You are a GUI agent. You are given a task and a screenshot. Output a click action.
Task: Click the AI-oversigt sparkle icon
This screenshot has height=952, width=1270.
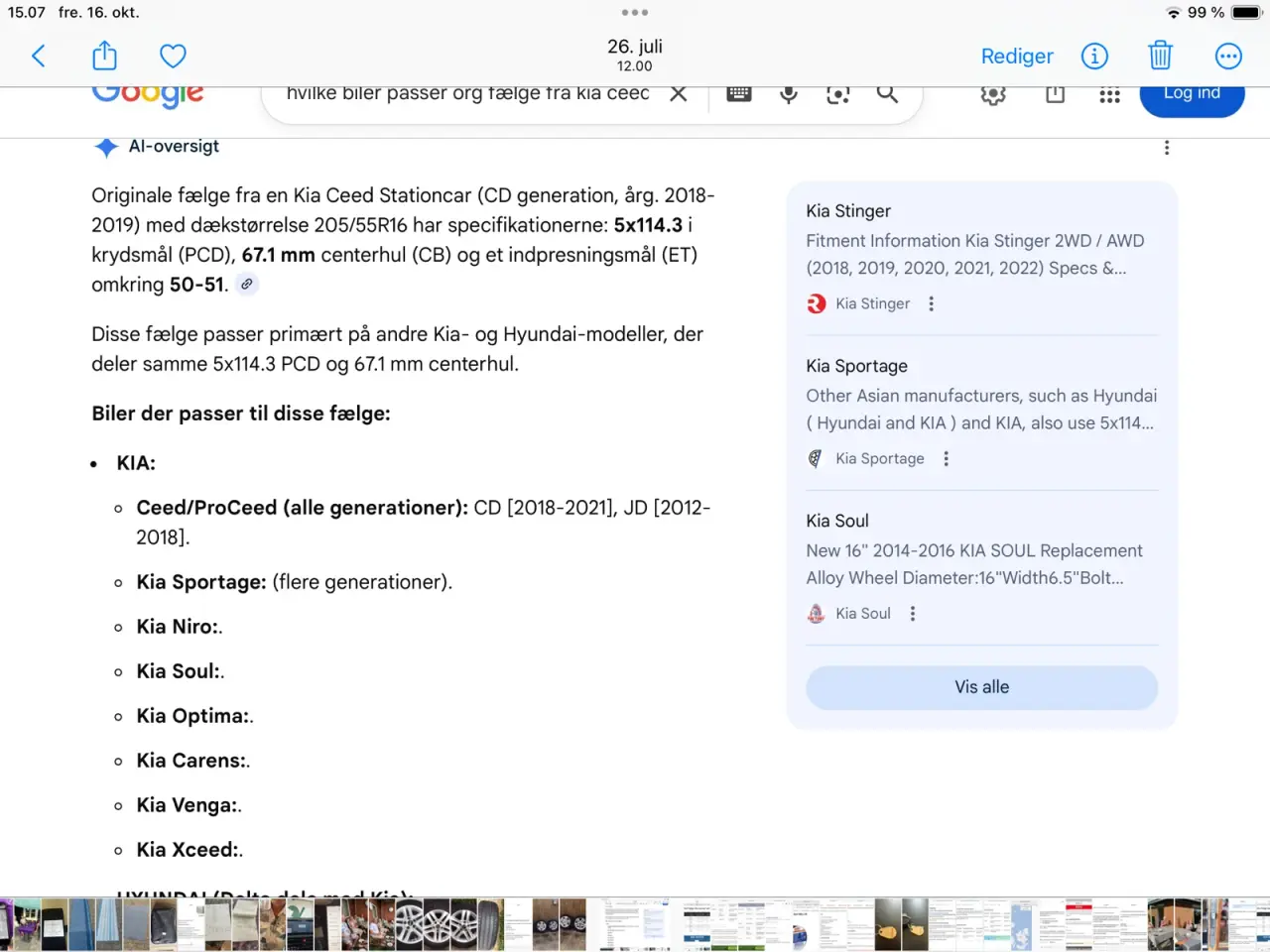[106, 147]
